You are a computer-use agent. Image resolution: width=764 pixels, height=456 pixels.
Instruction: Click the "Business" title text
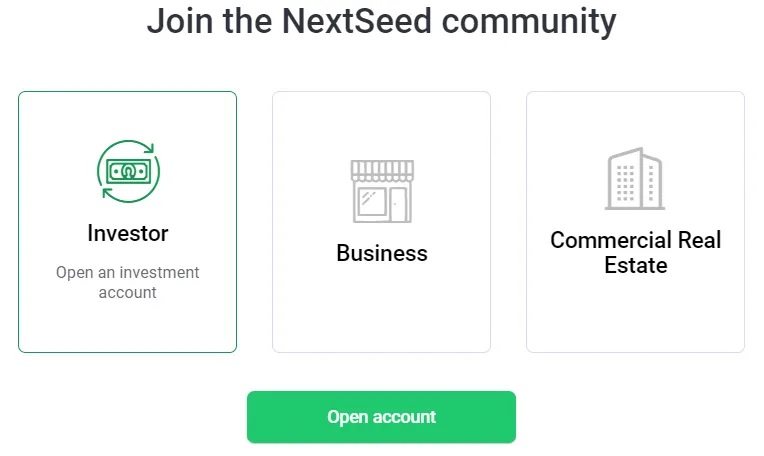[x=382, y=253]
